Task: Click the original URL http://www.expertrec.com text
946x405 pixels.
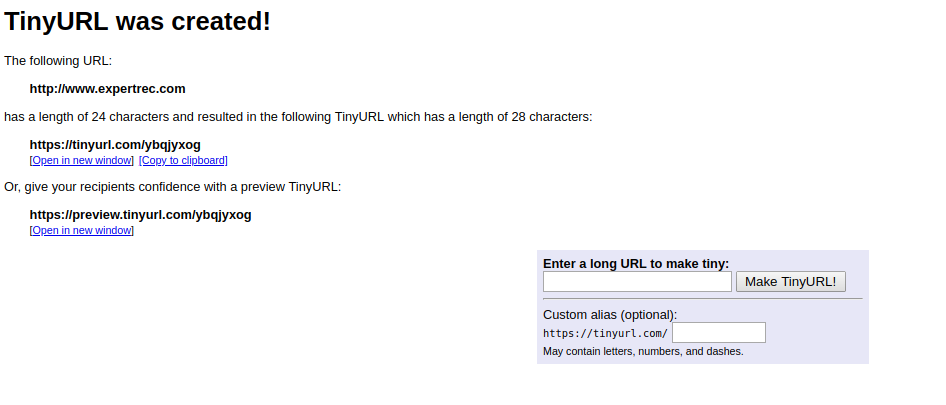Action: [x=107, y=89]
